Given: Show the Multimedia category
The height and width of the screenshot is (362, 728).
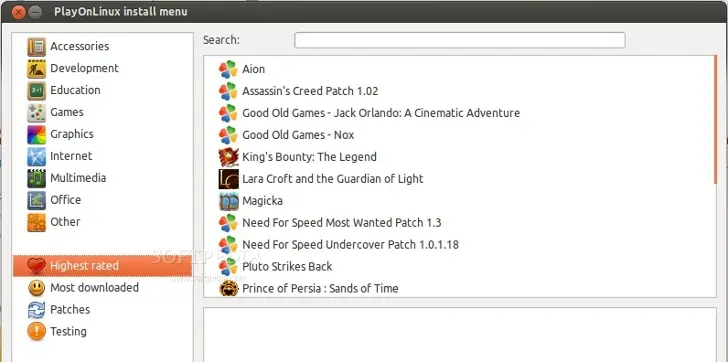Looking at the screenshot, I should [78, 178].
